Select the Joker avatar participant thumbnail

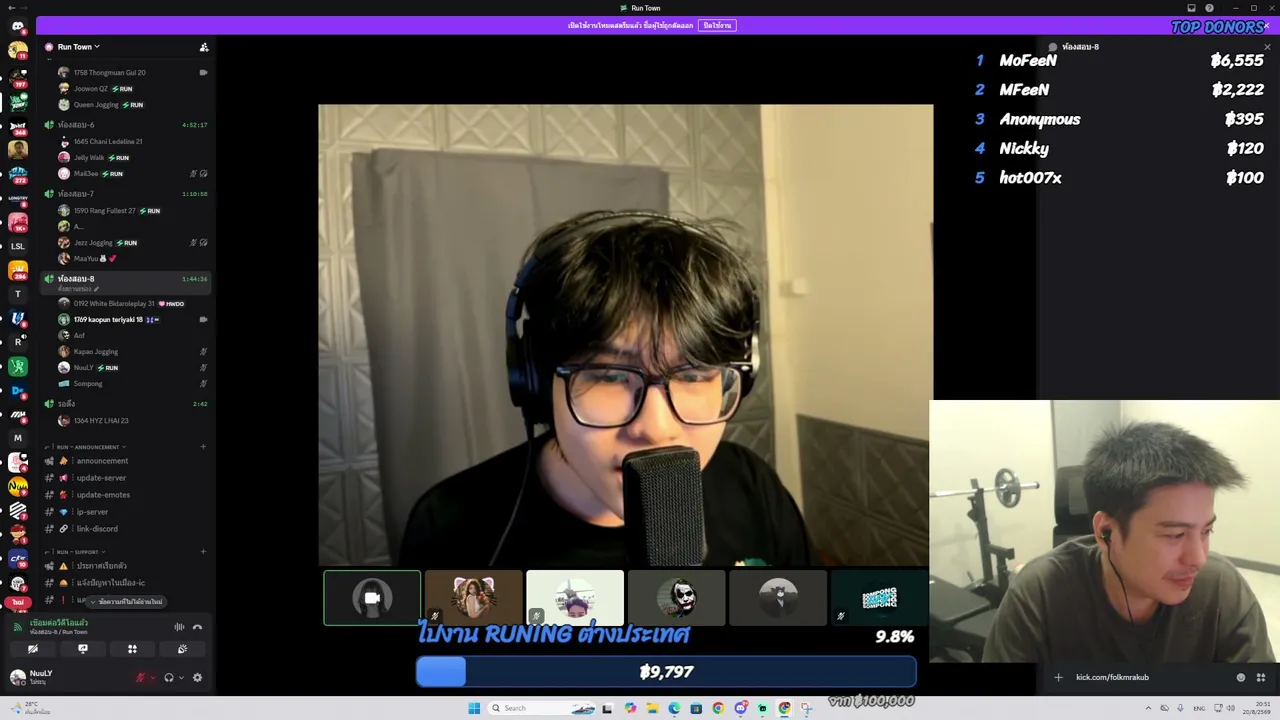[677, 598]
